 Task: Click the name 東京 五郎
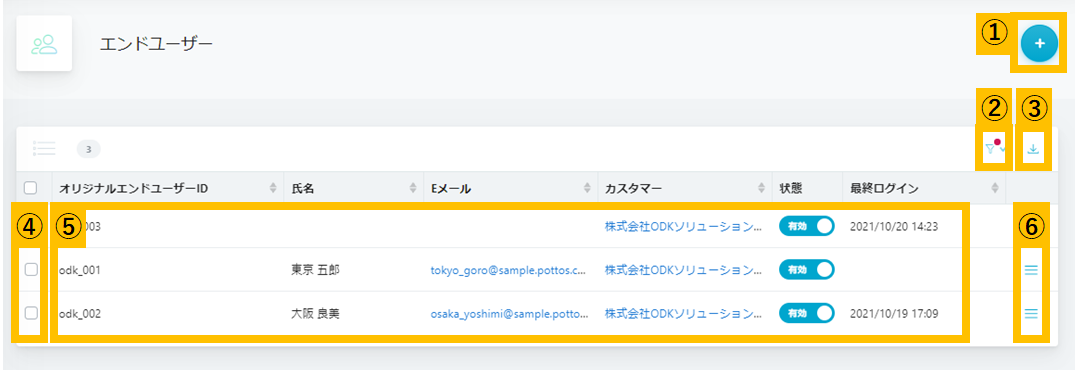point(316,270)
